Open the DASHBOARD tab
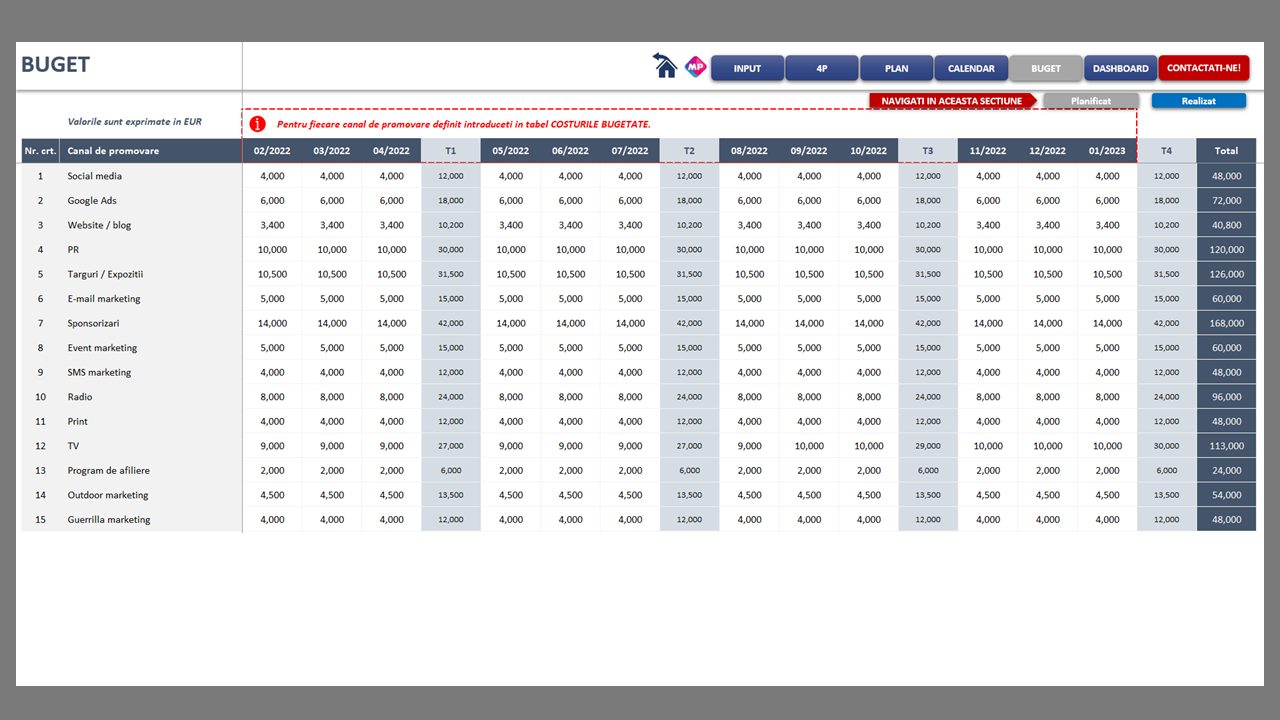Screen dimensions: 1280x720 tap(1120, 68)
